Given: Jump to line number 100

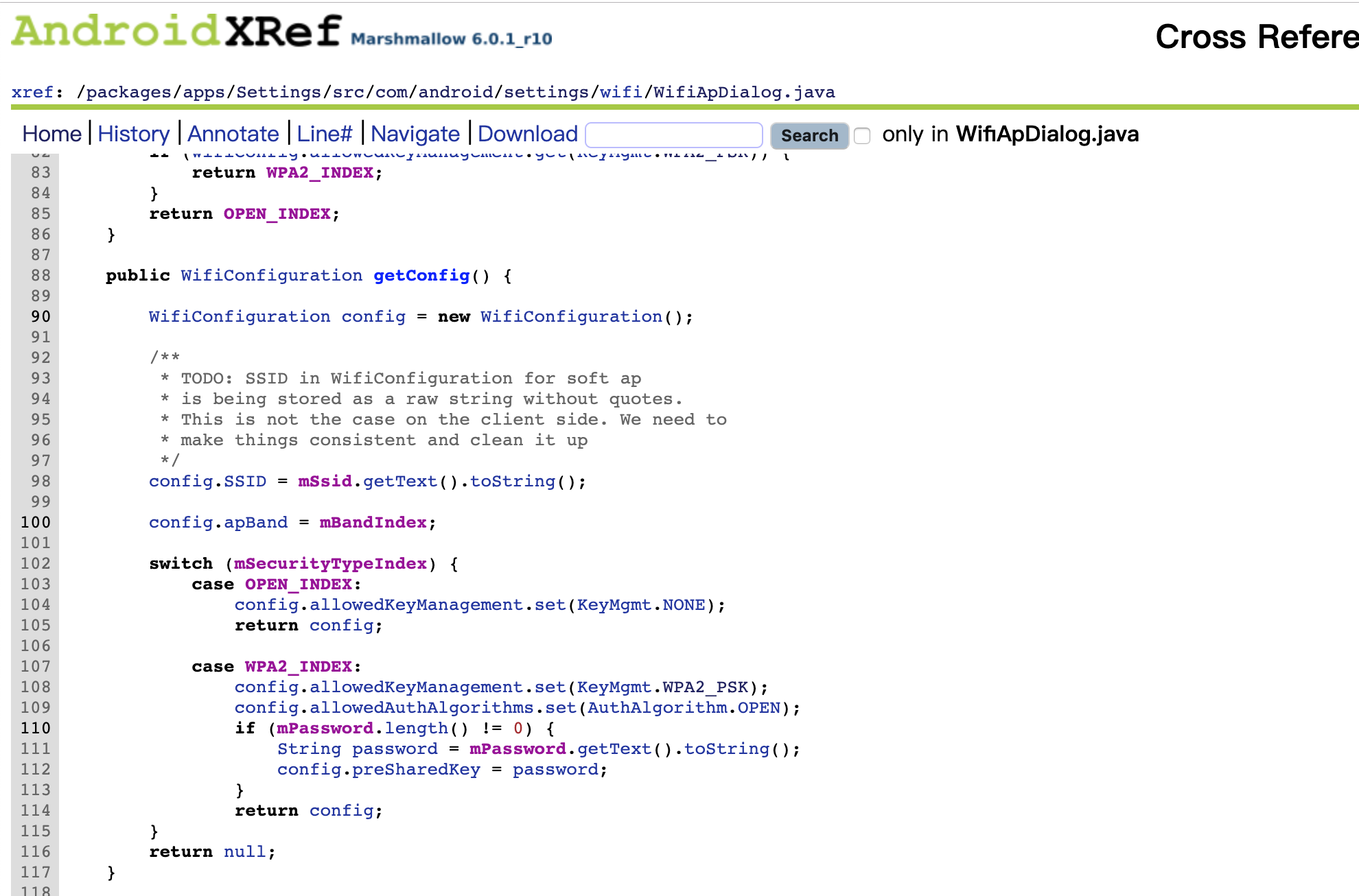Looking at the screenshot, I should (36, 522).
